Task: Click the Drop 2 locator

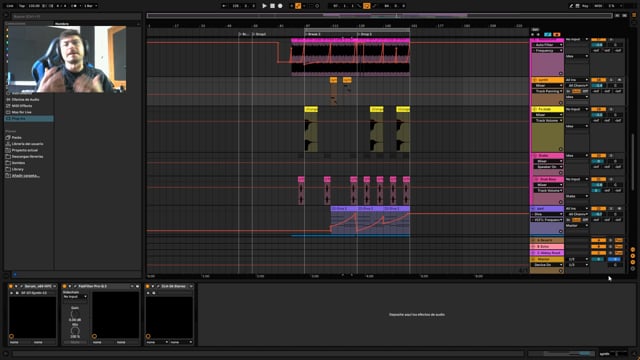Action: click(365, 34)
